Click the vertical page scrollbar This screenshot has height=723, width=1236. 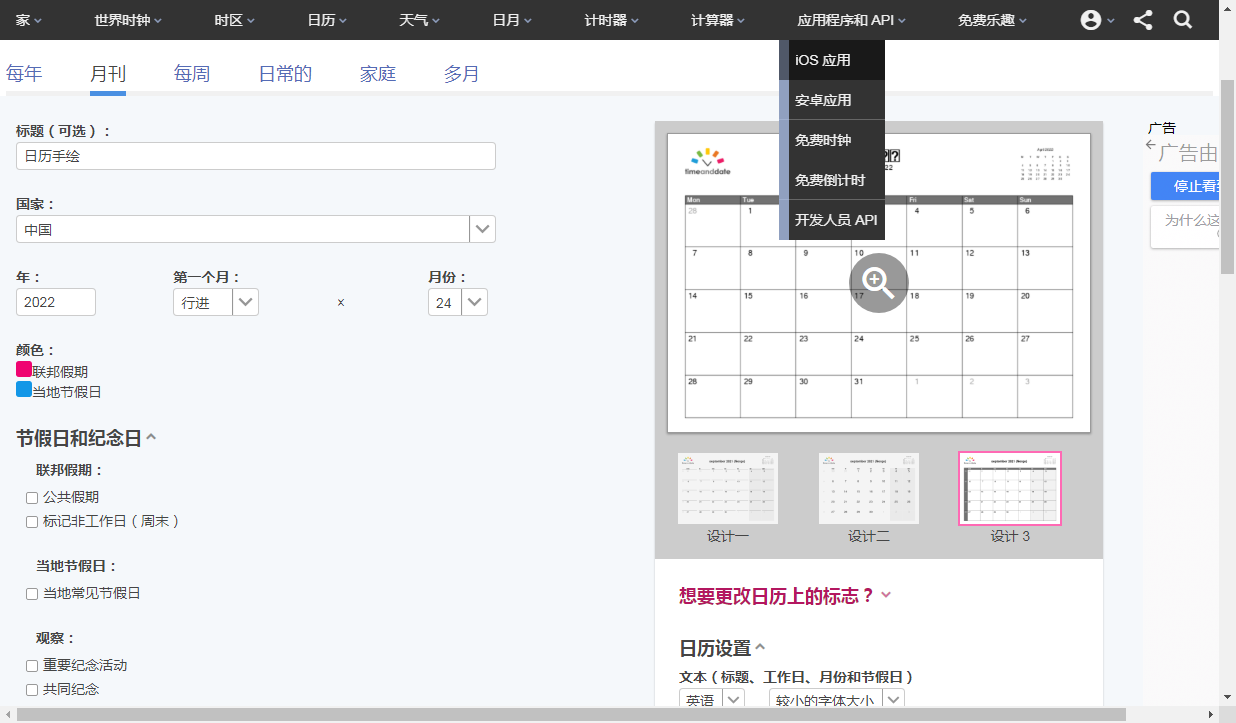1228,176
